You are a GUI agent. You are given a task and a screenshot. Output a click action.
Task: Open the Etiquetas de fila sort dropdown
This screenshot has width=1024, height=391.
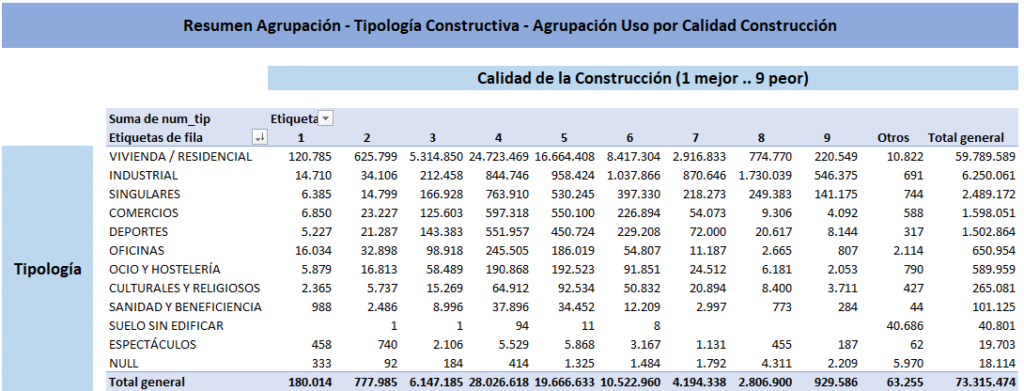point(259,137)
